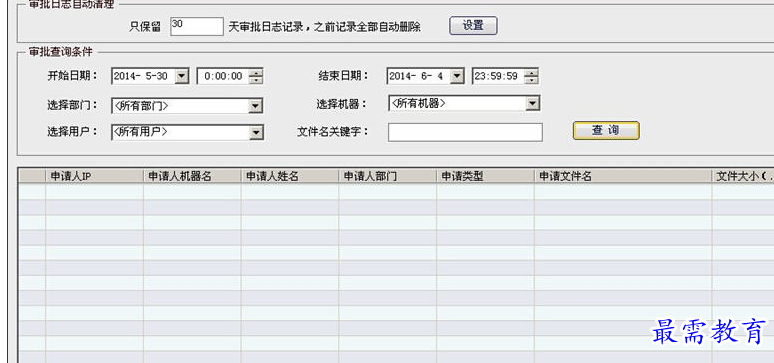The width and height of the screenshot is (774, 363).
Task: Sort by 申请人姓名 column header
Action: [290, 176]
